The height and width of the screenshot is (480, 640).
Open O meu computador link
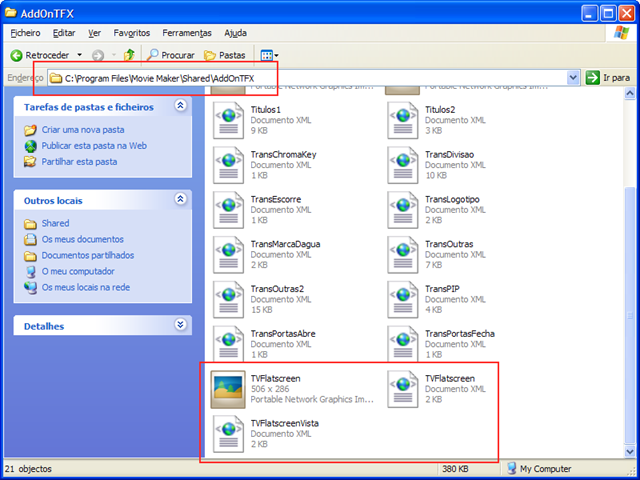(78, 271)
